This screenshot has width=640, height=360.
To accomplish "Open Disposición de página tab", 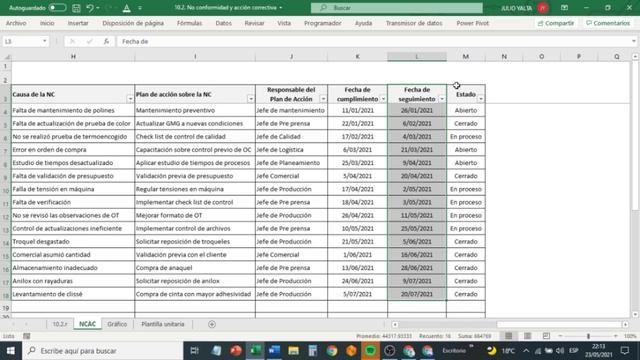I will [x=133, y=23].
